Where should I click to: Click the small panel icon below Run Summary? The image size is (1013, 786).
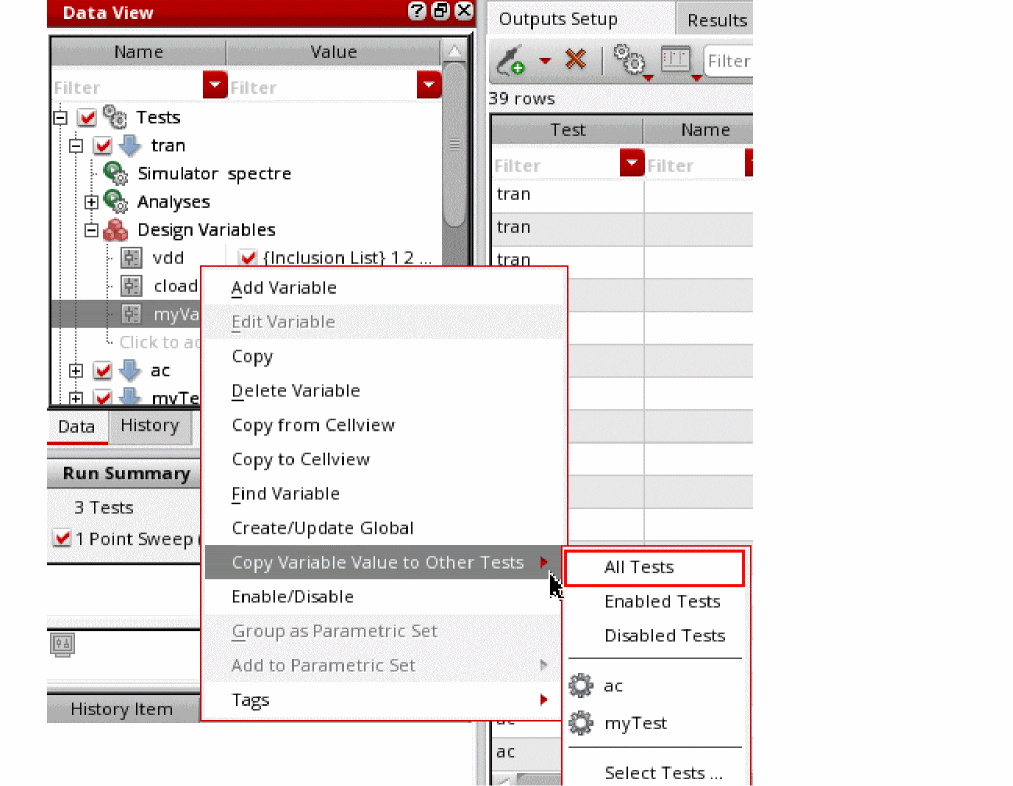coord(63,644)
